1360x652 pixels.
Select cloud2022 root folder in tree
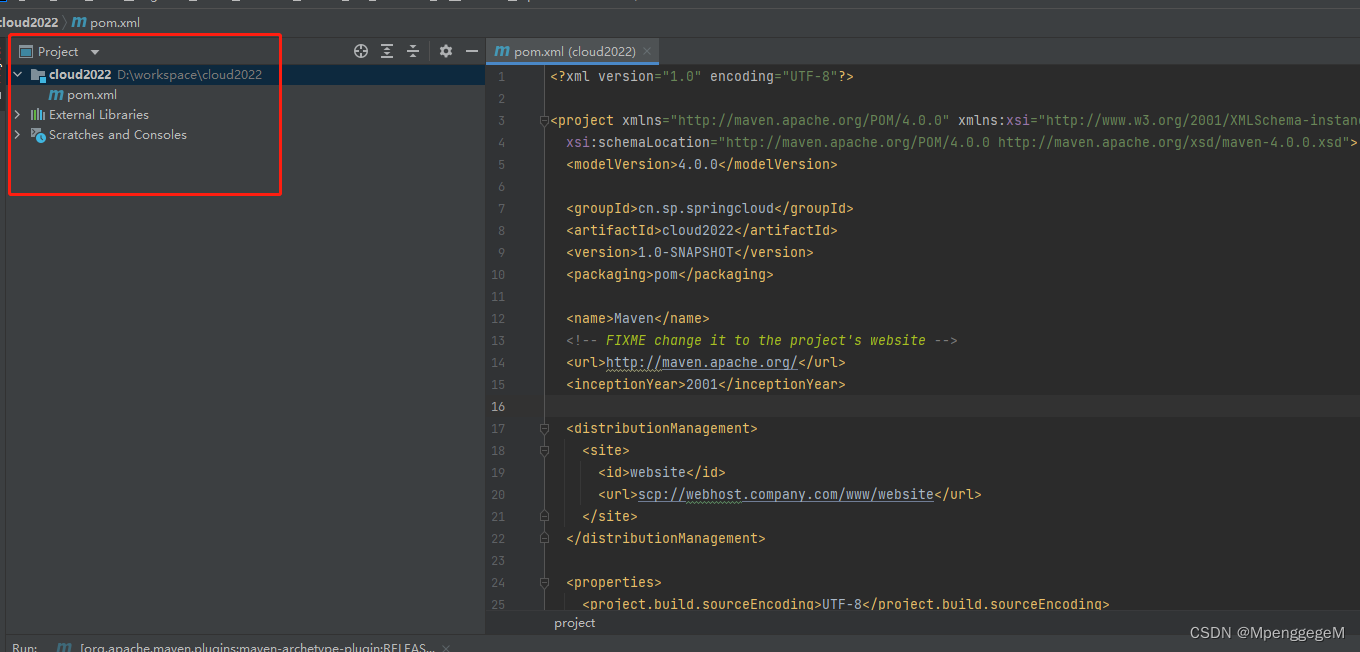pyautogui.click(x=80, y=74)
